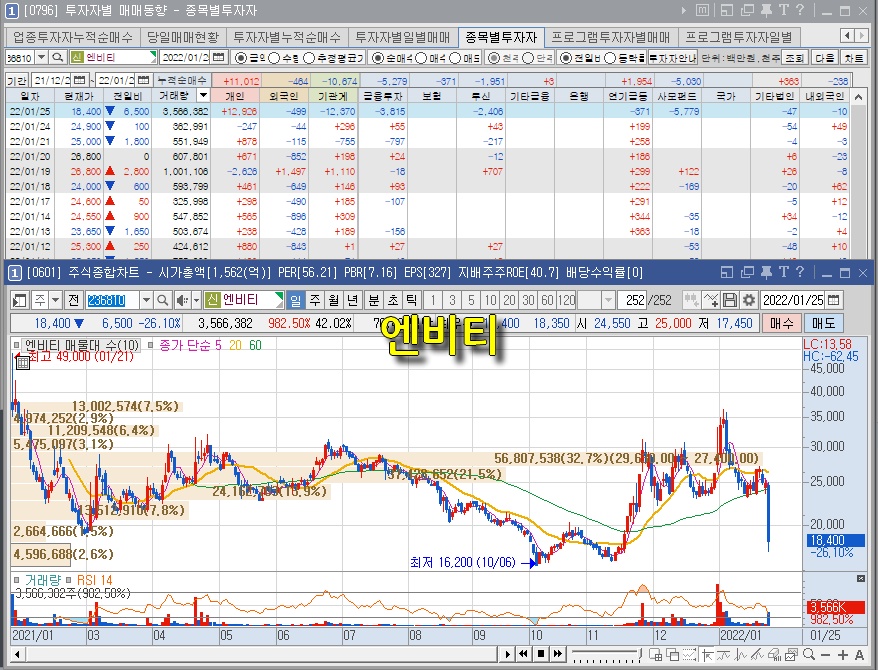The image size is (878, 670).
Task: Open the 엔비티 stock name dropdown in the chart
Action: [x=278, y=301]
